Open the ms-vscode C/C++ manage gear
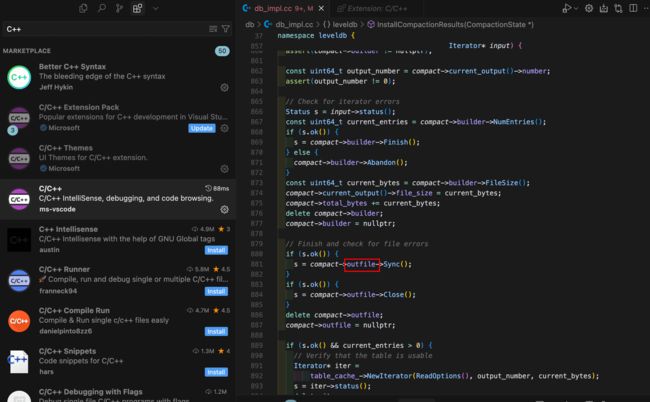The height and width of the screenshot is (402, 650). pos(224,209)
